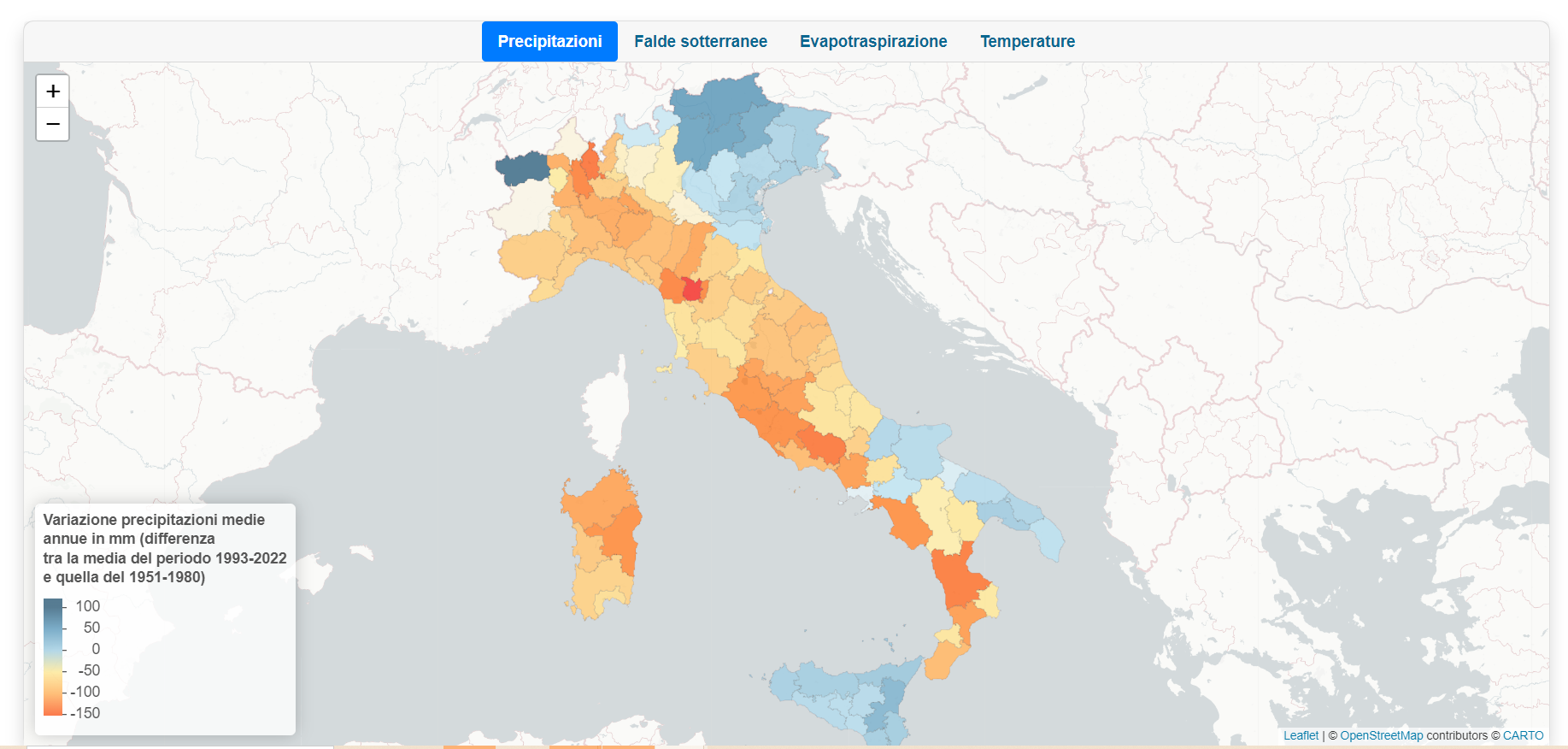The height and width of the screenshot is (749, 1568).
Task: Click the color gradient scale in legend
Action: pos(53,657)
